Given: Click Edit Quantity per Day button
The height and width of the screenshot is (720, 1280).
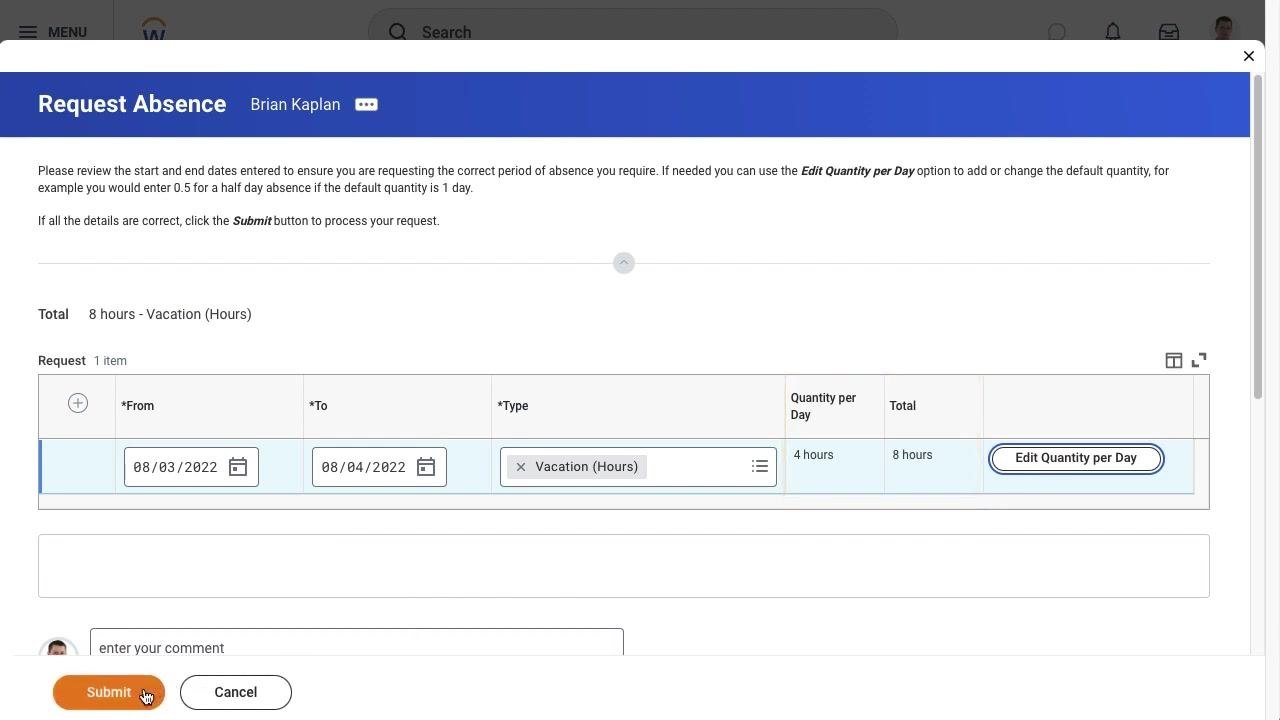Looking at the screenshot, I should [x=1076, y=458].
